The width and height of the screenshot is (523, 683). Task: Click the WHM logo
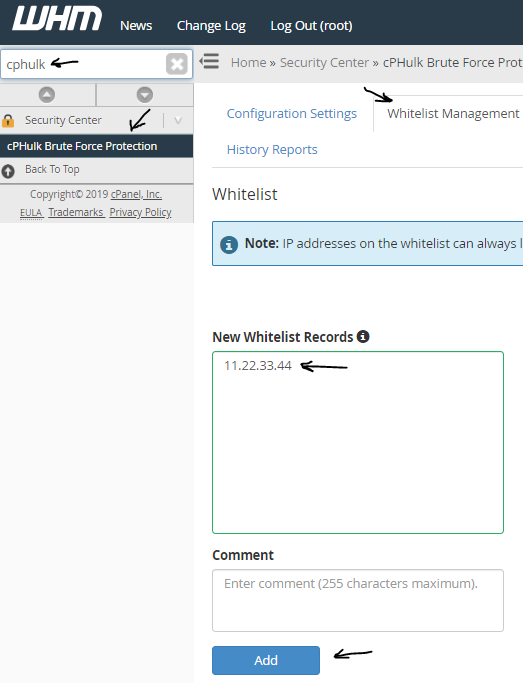point(57,19)
